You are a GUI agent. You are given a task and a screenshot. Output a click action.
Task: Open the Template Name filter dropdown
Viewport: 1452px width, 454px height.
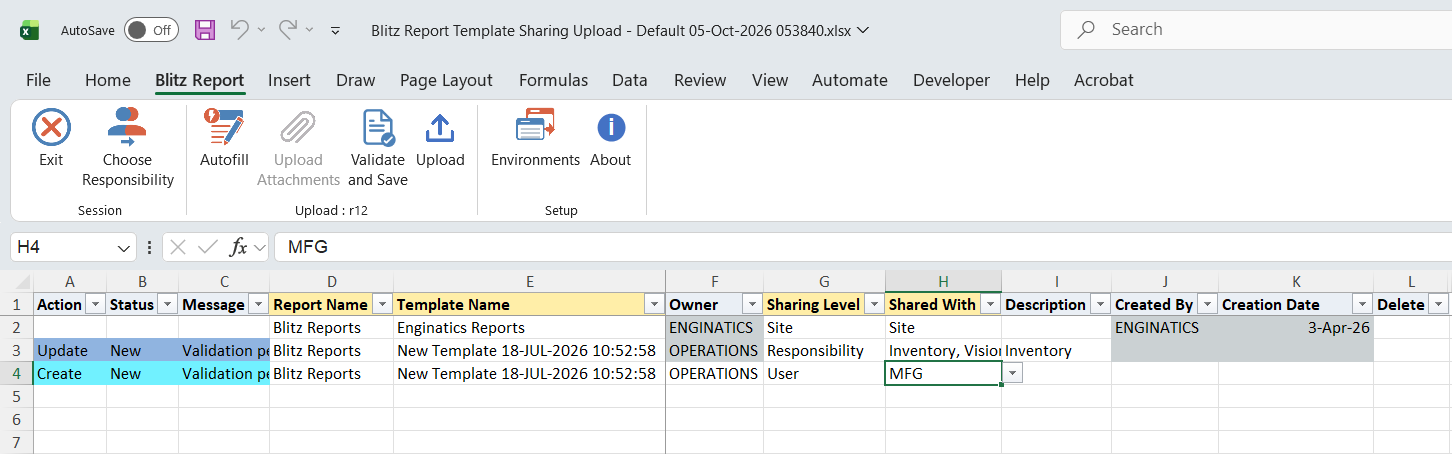(x=654, y=304)
